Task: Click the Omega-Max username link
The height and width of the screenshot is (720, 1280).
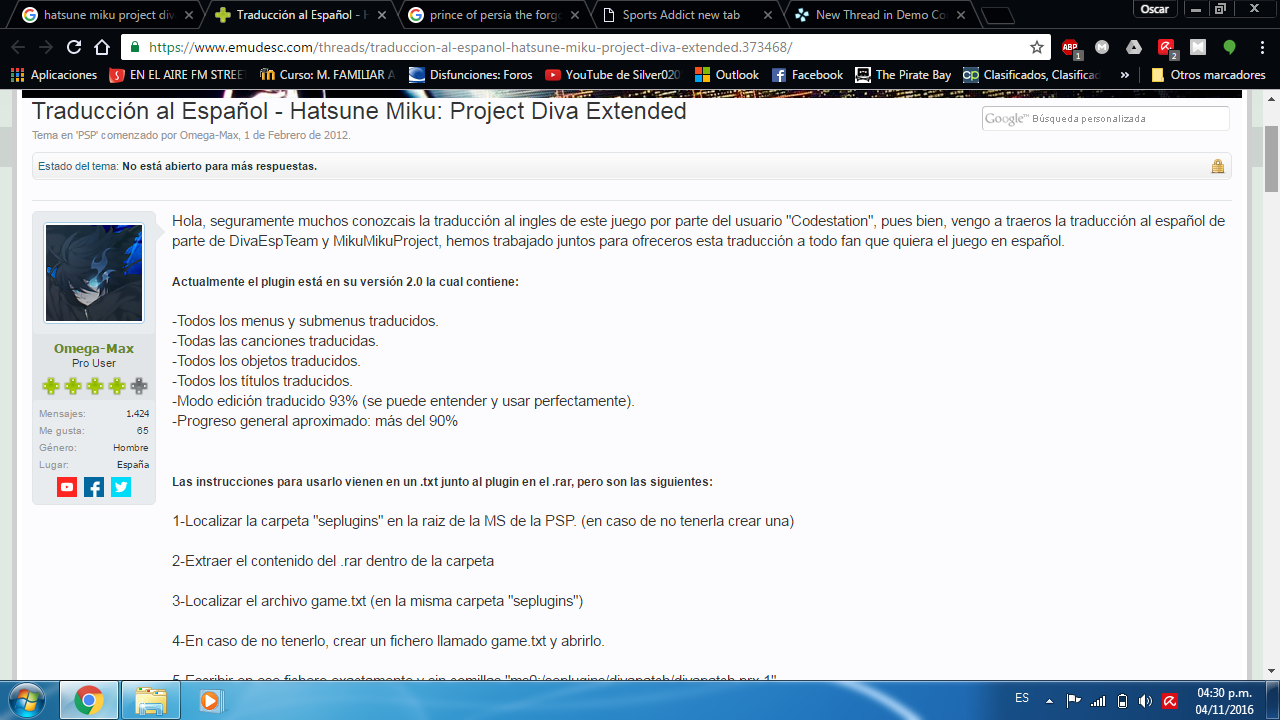Action: 94,348
